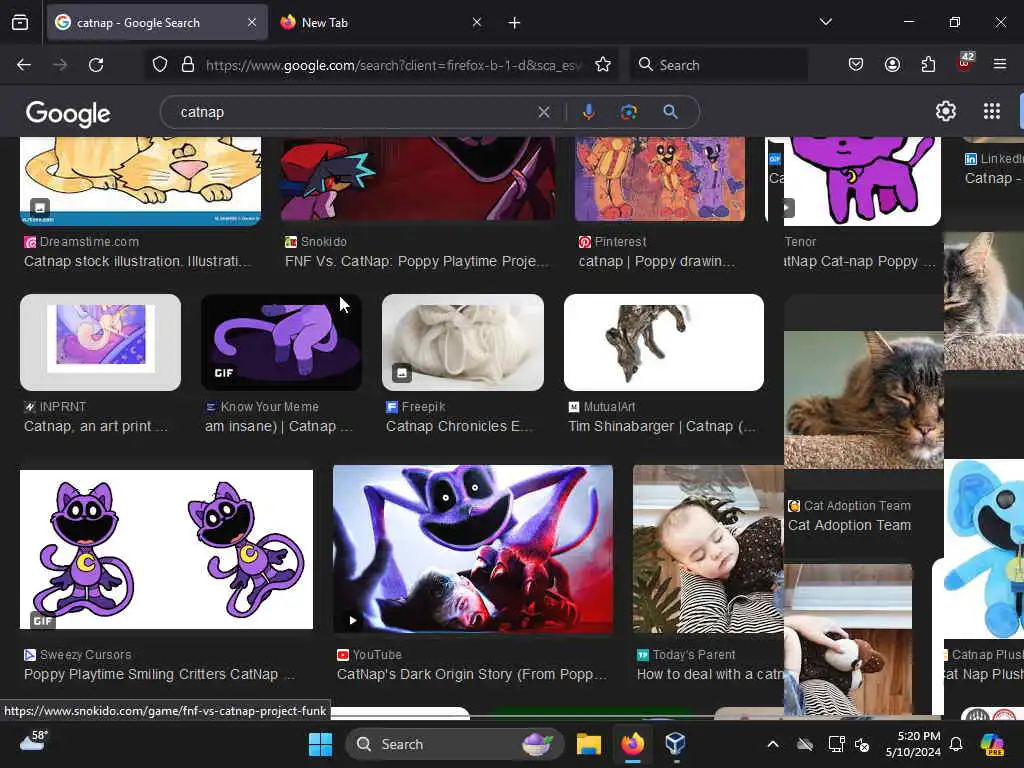Switch to the New Tab tab
1024x768 pixels.
[x=381, y=23]
